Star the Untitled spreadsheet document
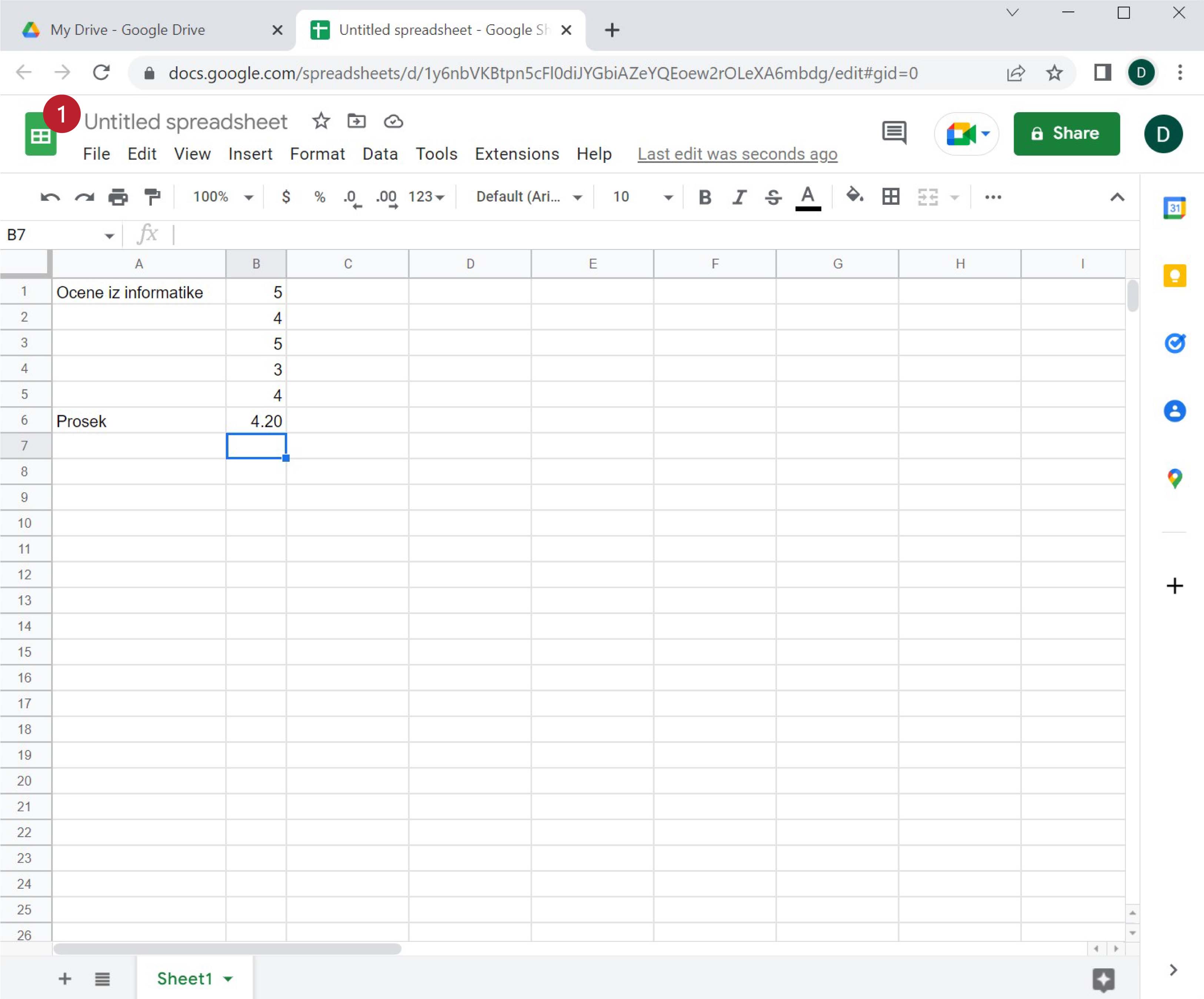The width and height of the screenshot is (1204, 999). pos(321,121)
